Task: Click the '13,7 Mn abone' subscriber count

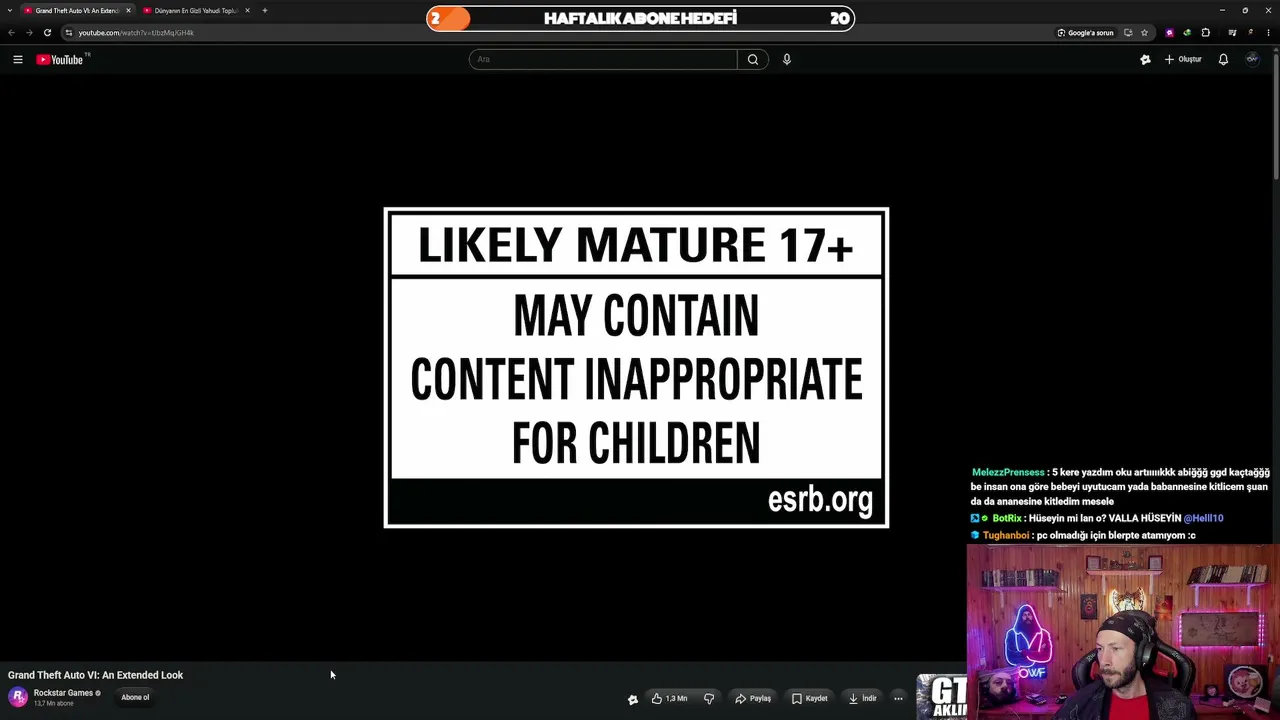Action: coord(54,703)
